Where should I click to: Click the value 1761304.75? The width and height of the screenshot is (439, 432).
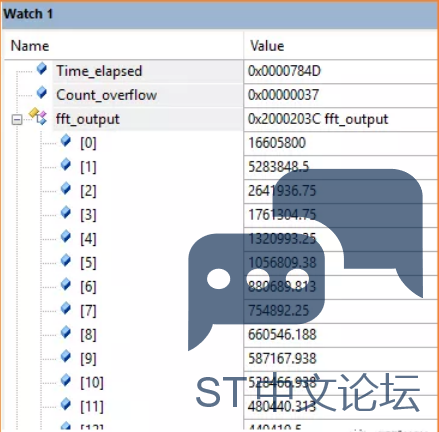[x=282, y=215]
